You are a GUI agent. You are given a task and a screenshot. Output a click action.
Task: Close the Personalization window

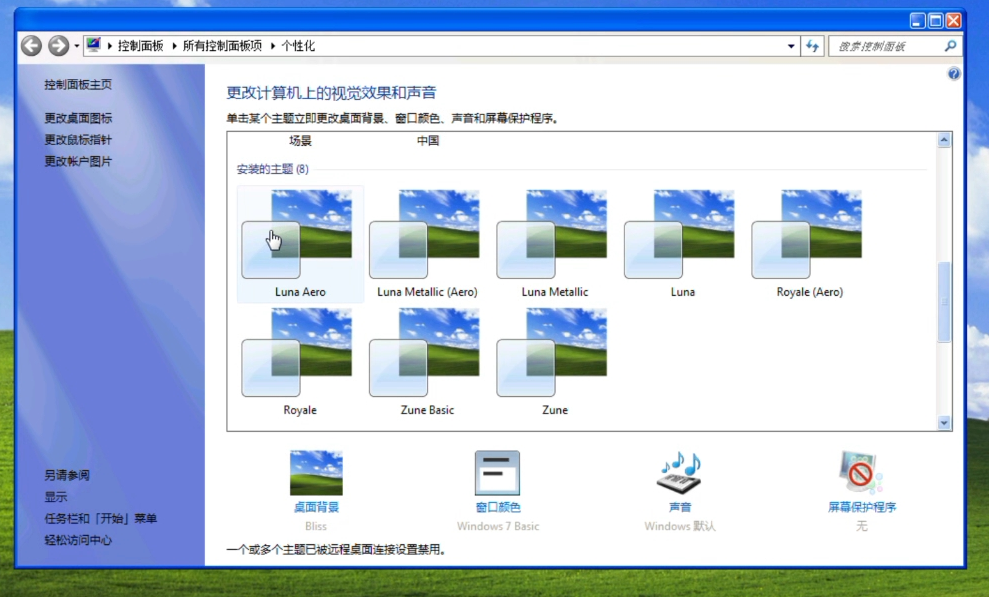pyautogui.click(x=954, y=21)
